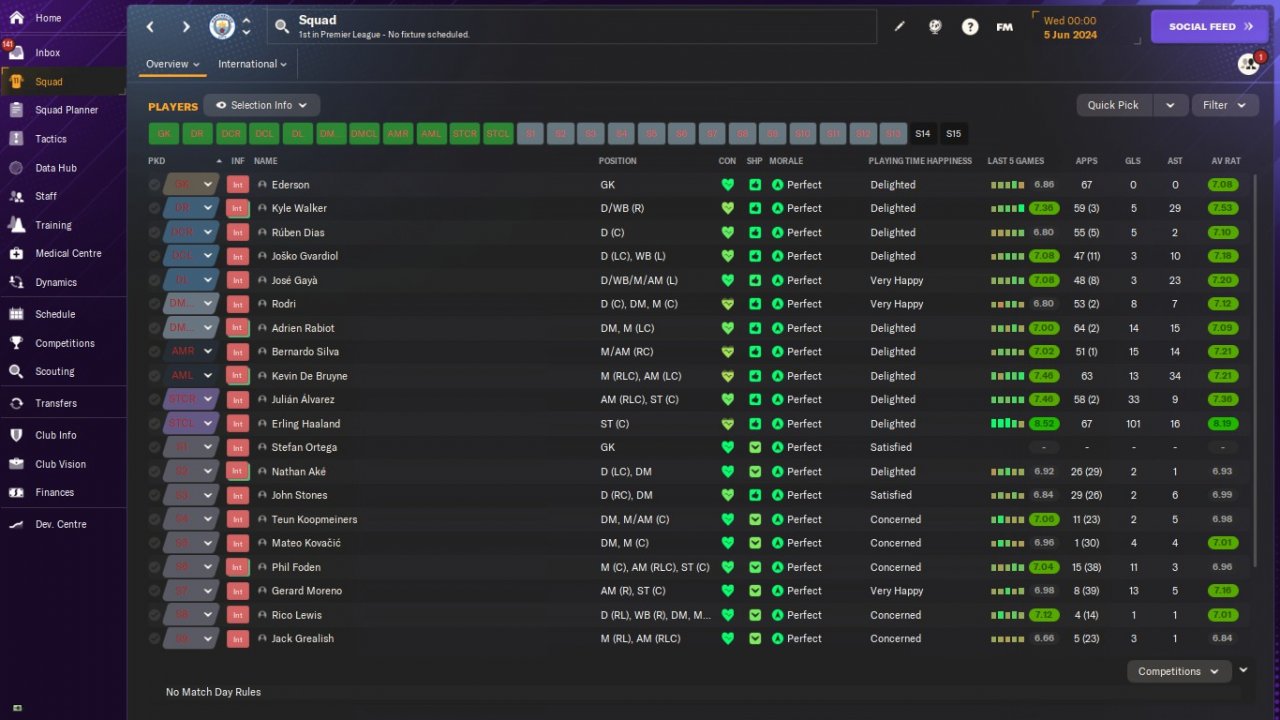Switch to the Overview tab
This screenshot has height=720, width=1280.
tap(172, 64)
